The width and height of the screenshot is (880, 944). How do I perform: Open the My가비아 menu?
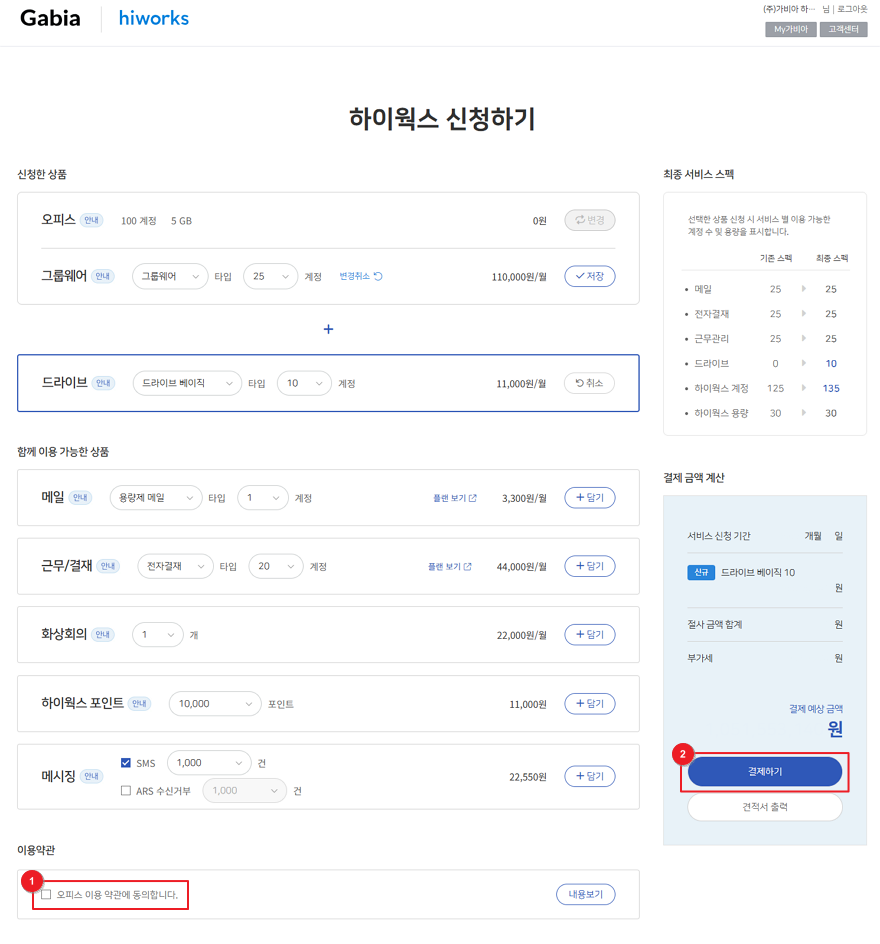coord(790,29)
